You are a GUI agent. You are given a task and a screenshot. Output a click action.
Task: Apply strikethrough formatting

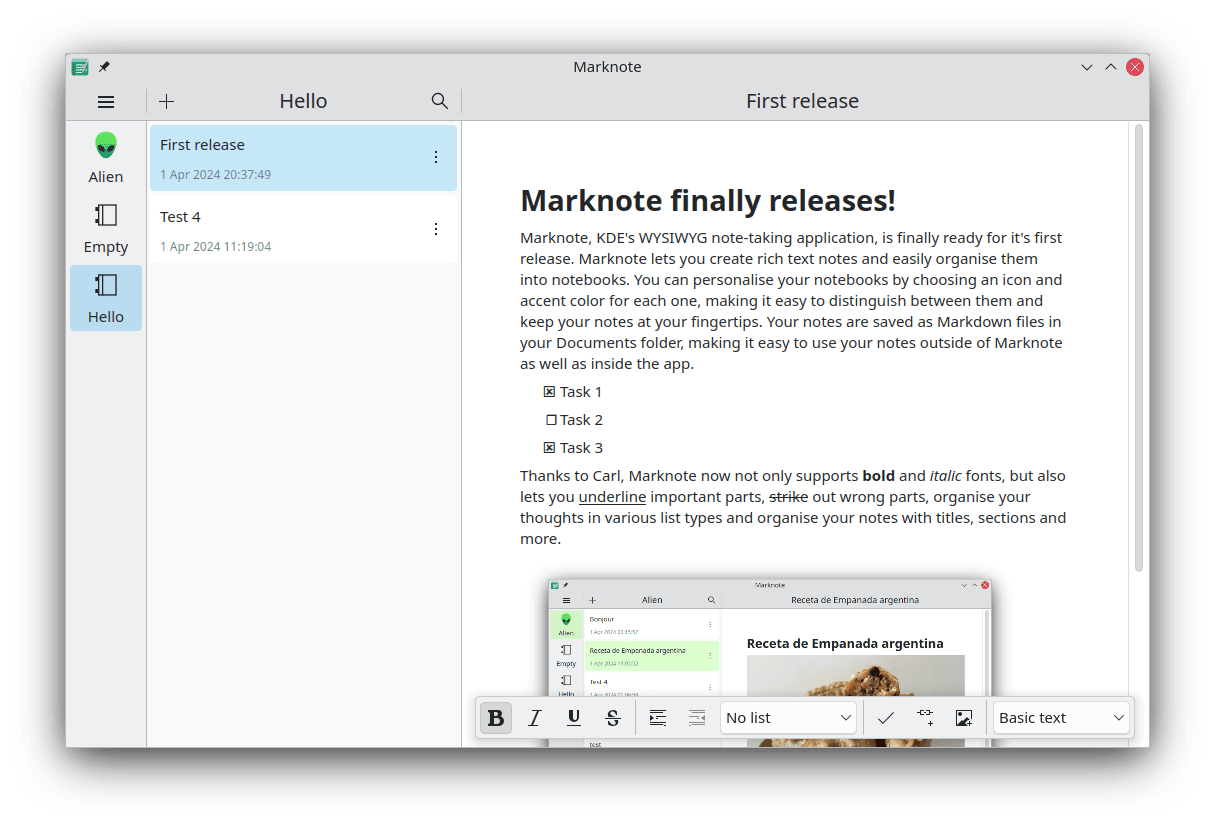613,718
